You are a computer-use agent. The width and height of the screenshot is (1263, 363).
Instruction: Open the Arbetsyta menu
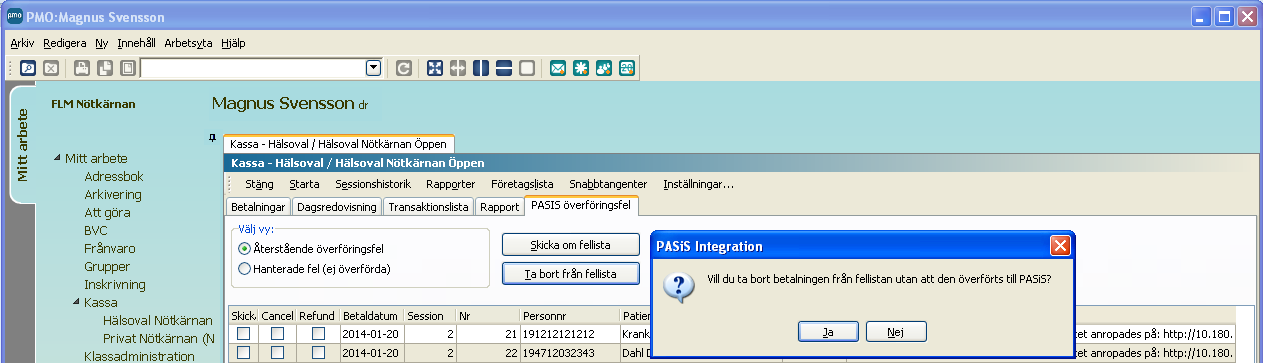(189, 43)
